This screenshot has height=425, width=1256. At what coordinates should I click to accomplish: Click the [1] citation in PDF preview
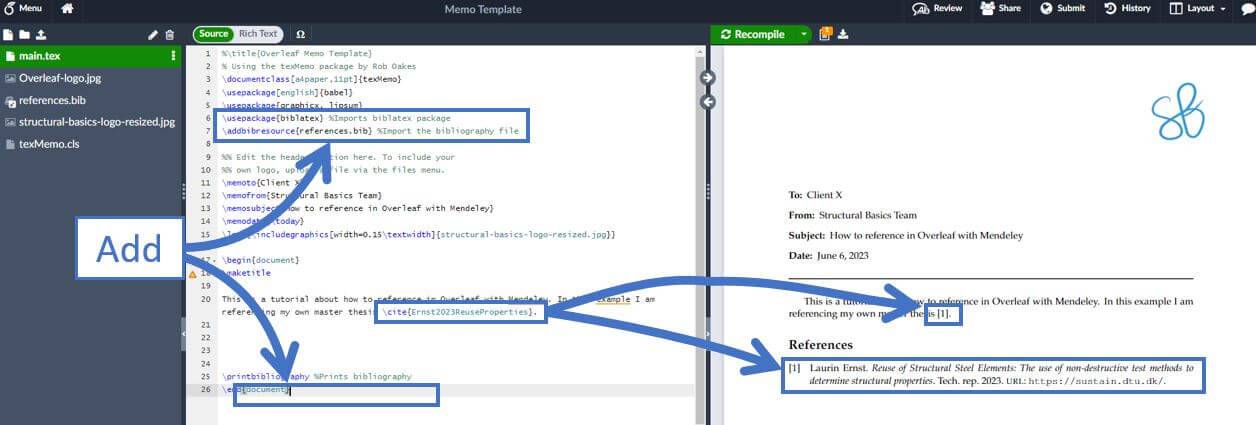click(944, 314)
